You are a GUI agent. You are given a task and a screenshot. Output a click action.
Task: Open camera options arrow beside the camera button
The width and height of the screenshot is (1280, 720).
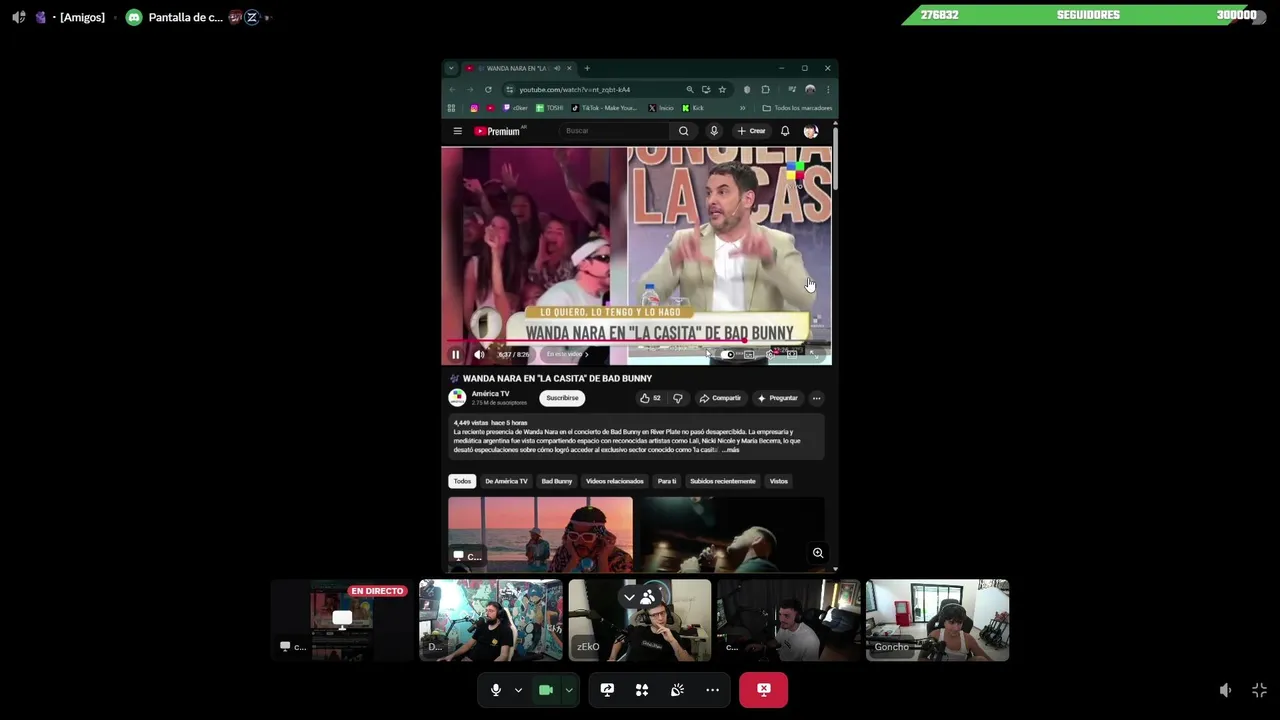(x=569, y=690)
